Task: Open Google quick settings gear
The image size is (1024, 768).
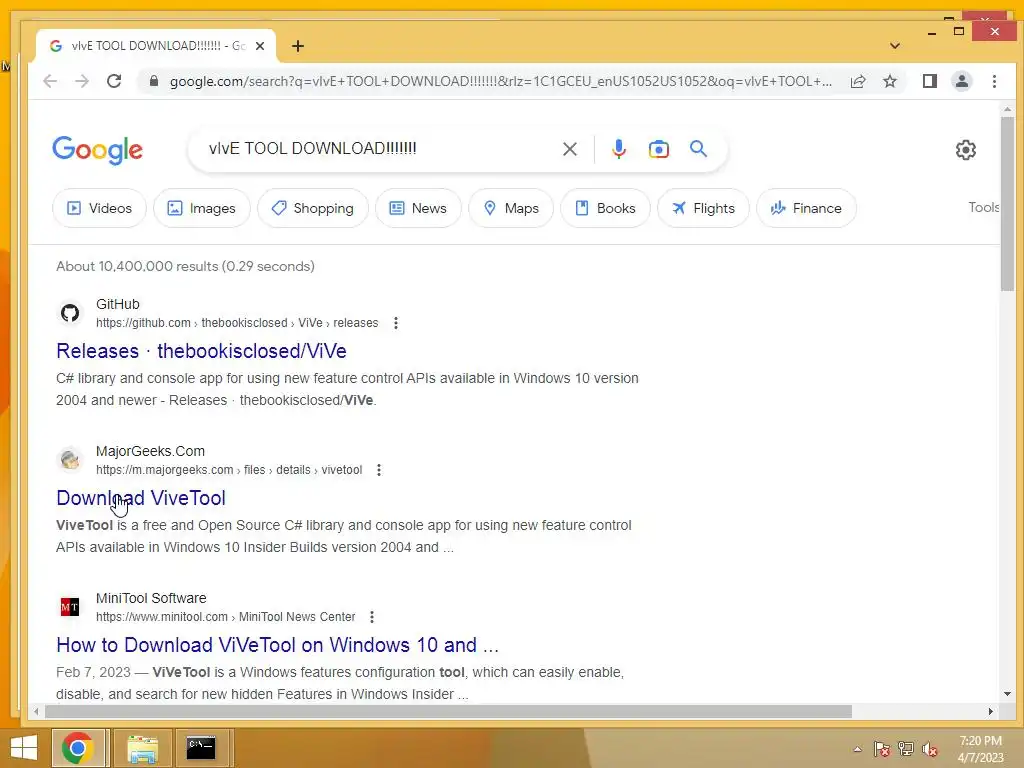Action: click(965, 150)
